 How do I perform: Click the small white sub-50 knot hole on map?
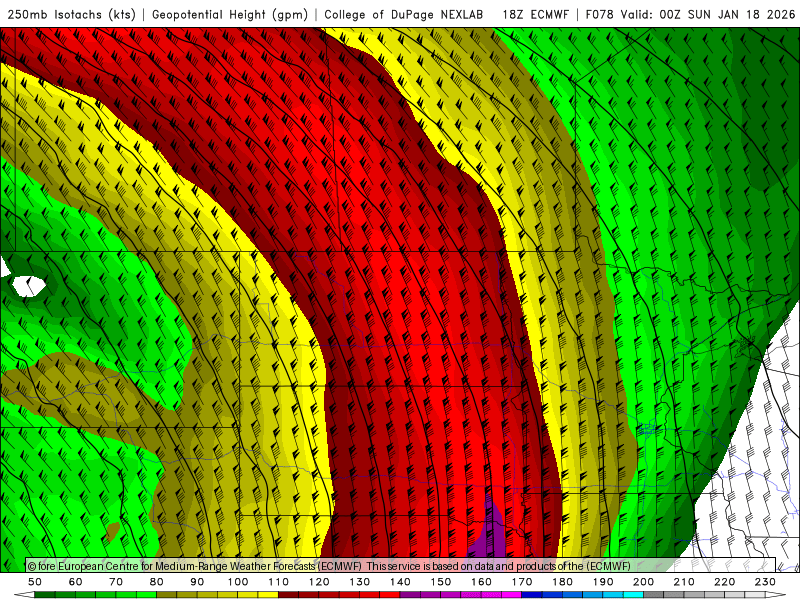coord(28,286)
